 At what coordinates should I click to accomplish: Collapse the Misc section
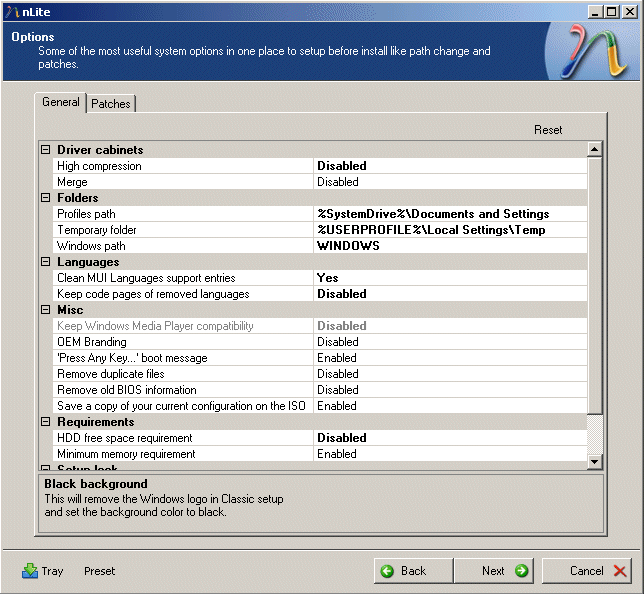point(46,310)
